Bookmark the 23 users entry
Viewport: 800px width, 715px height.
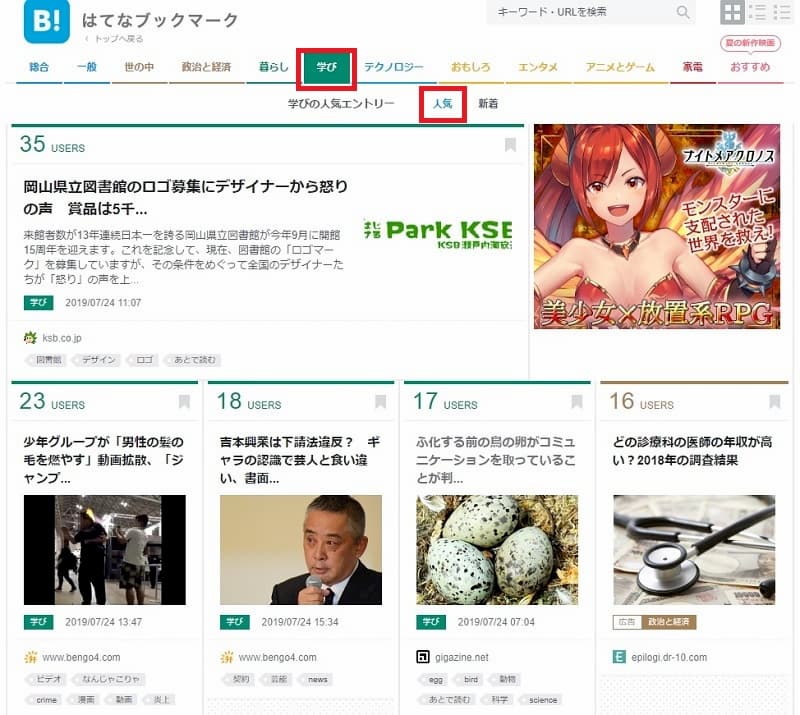[184, 402]
